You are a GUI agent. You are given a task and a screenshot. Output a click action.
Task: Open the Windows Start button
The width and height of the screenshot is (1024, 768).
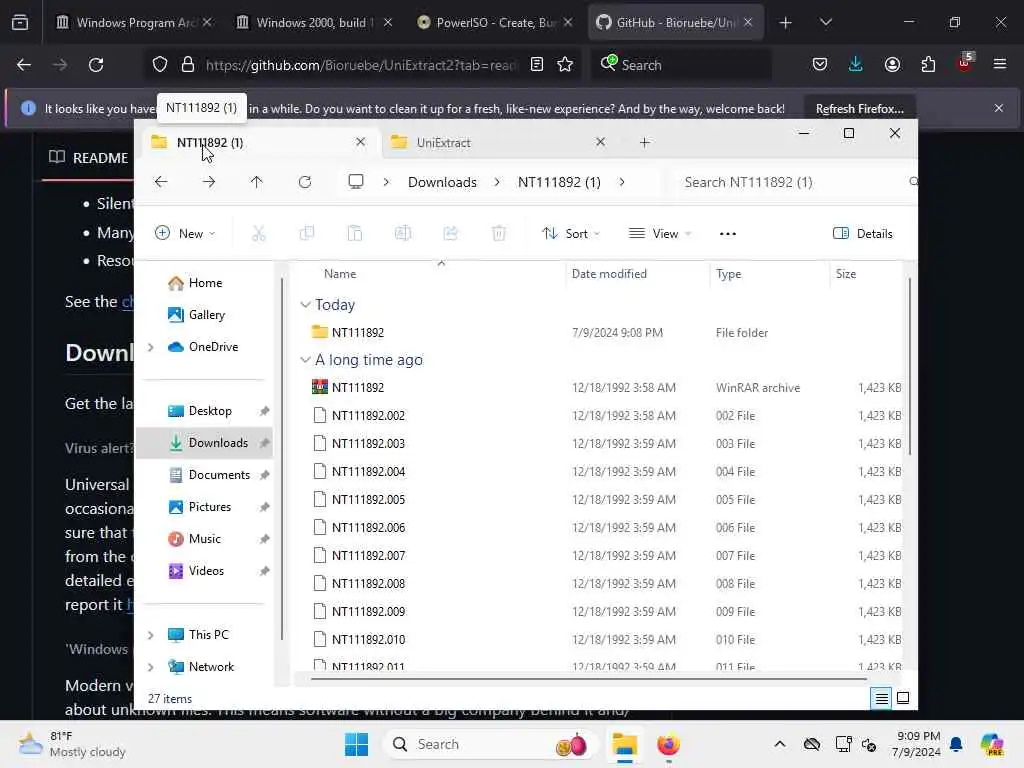[357, 744]
